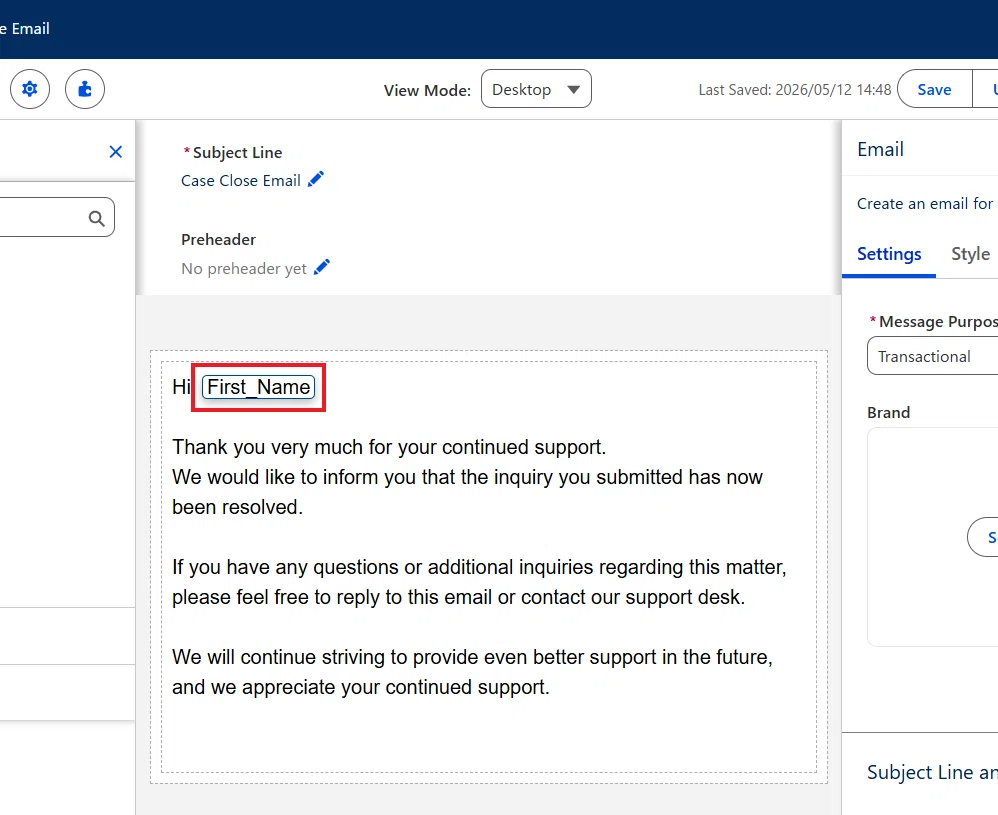Click the 'Email' panel heading
The image size is (998, 815).
click(x=880, y=149)
